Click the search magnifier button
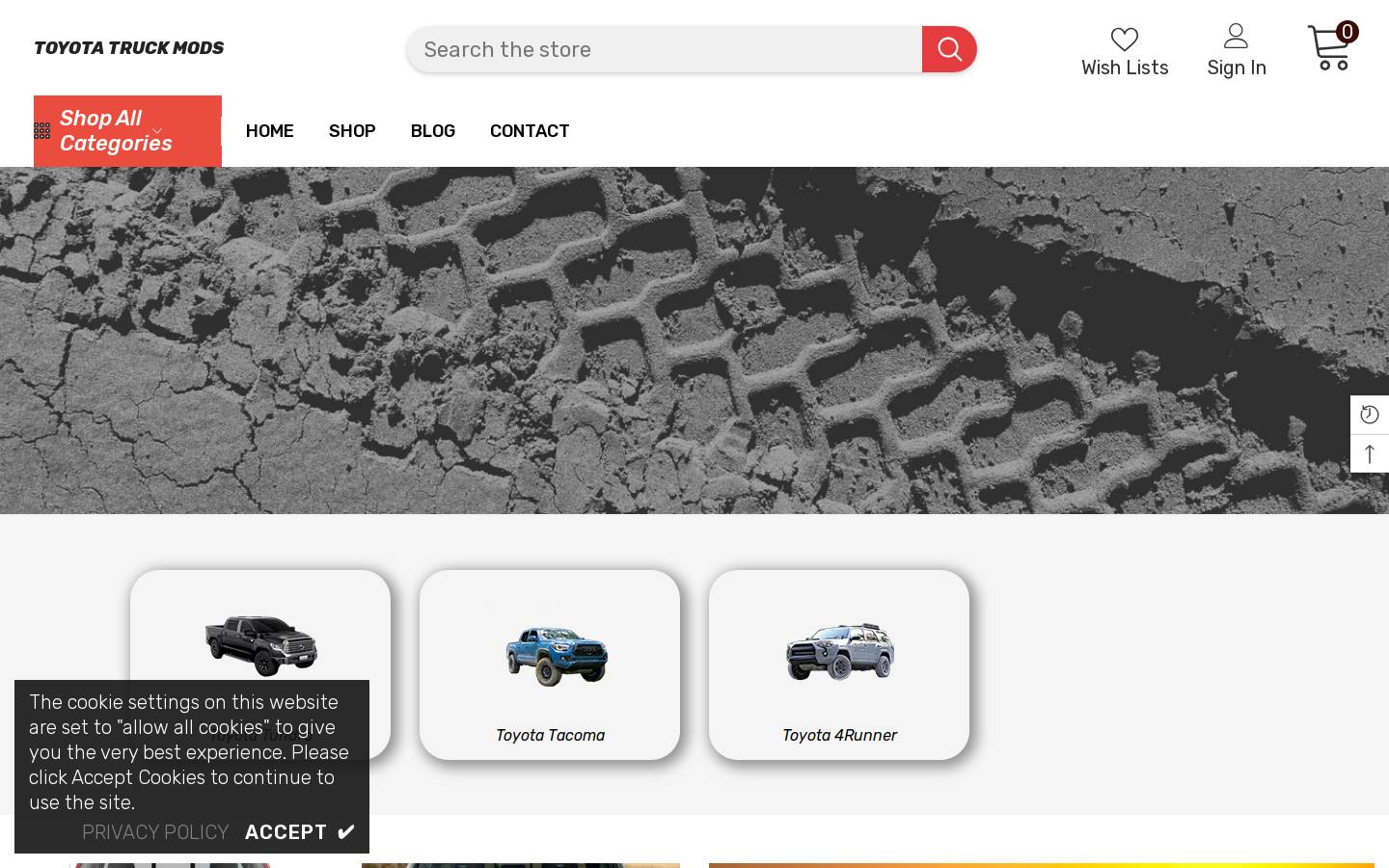This screenshot has height=868, width=1389. (949, 49)
